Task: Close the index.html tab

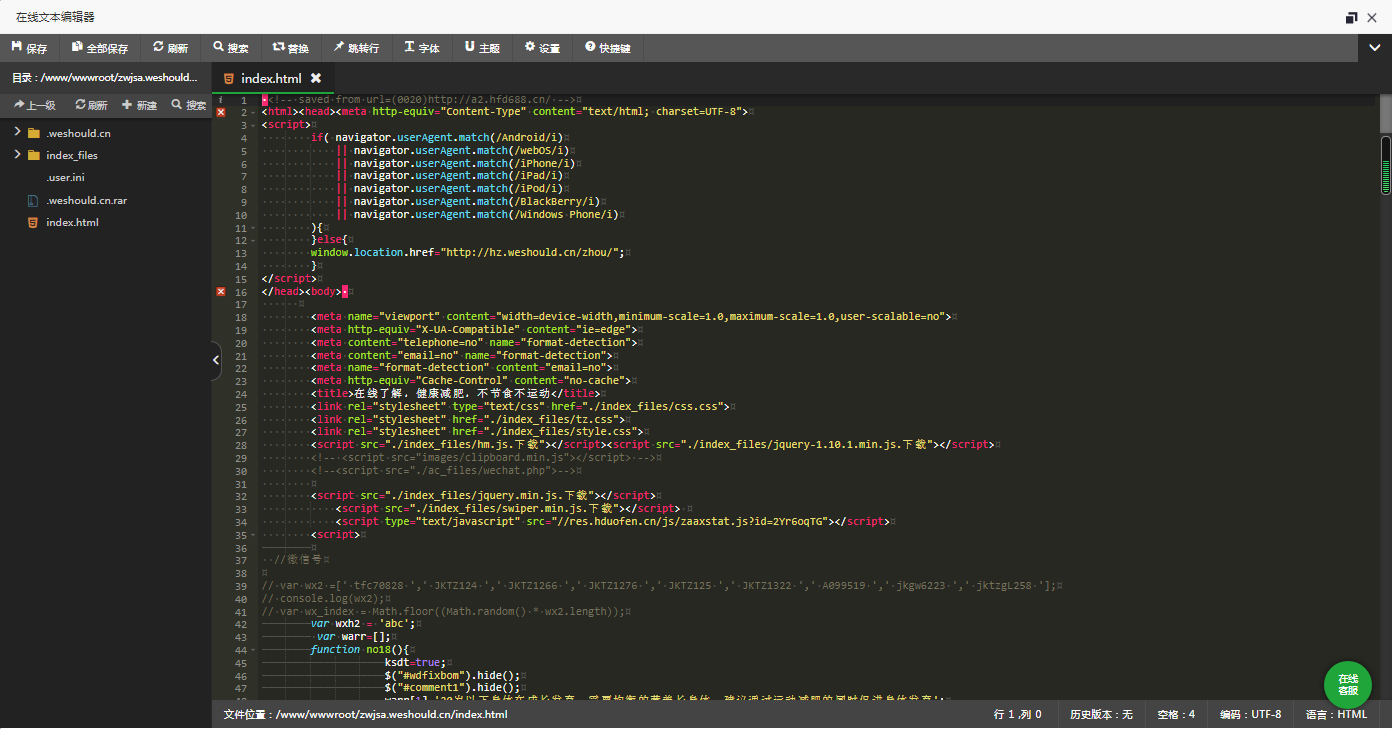Action: [x=316, y=78]
